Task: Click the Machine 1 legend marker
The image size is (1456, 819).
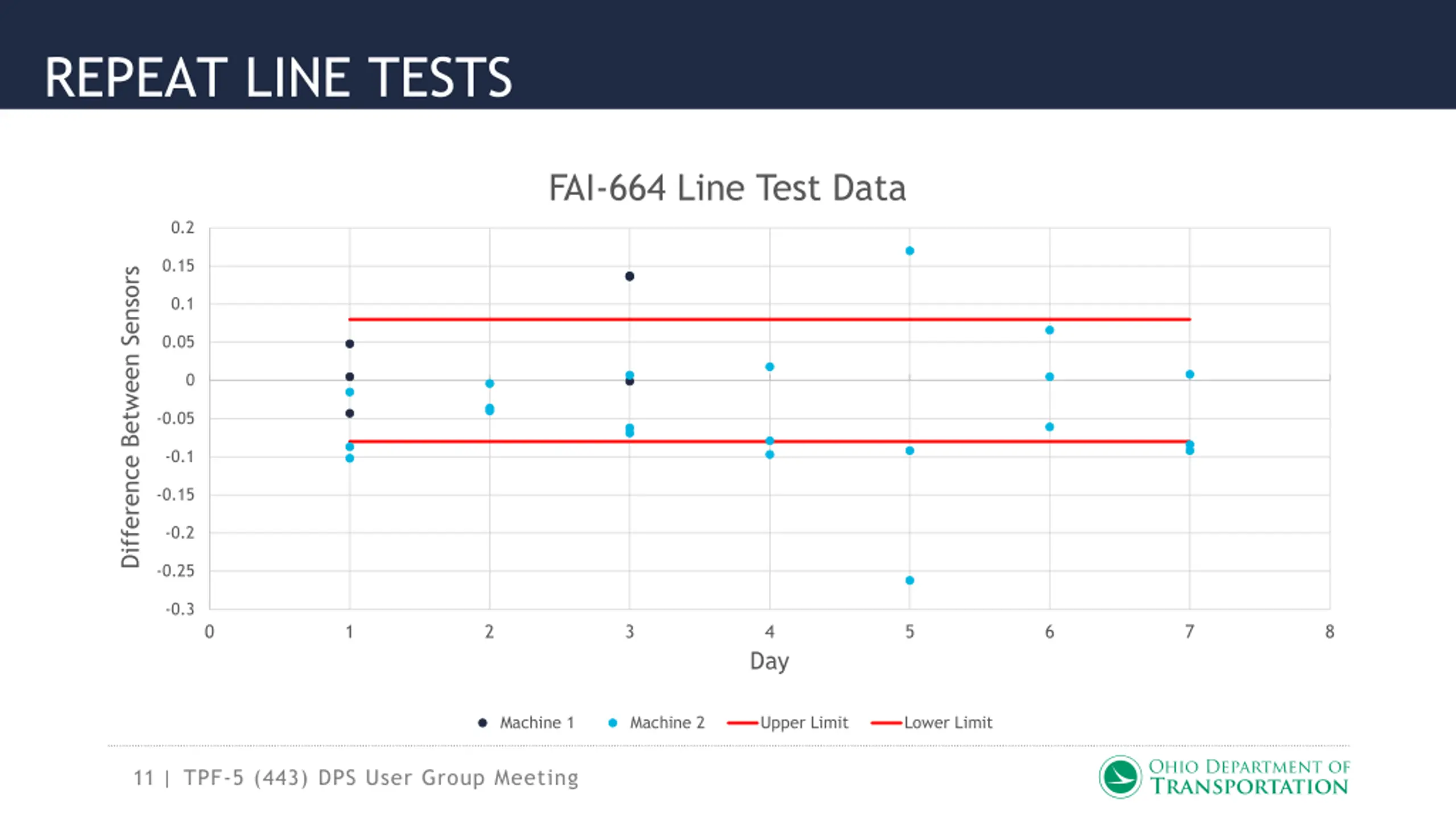Action: [x=482, y=723]
